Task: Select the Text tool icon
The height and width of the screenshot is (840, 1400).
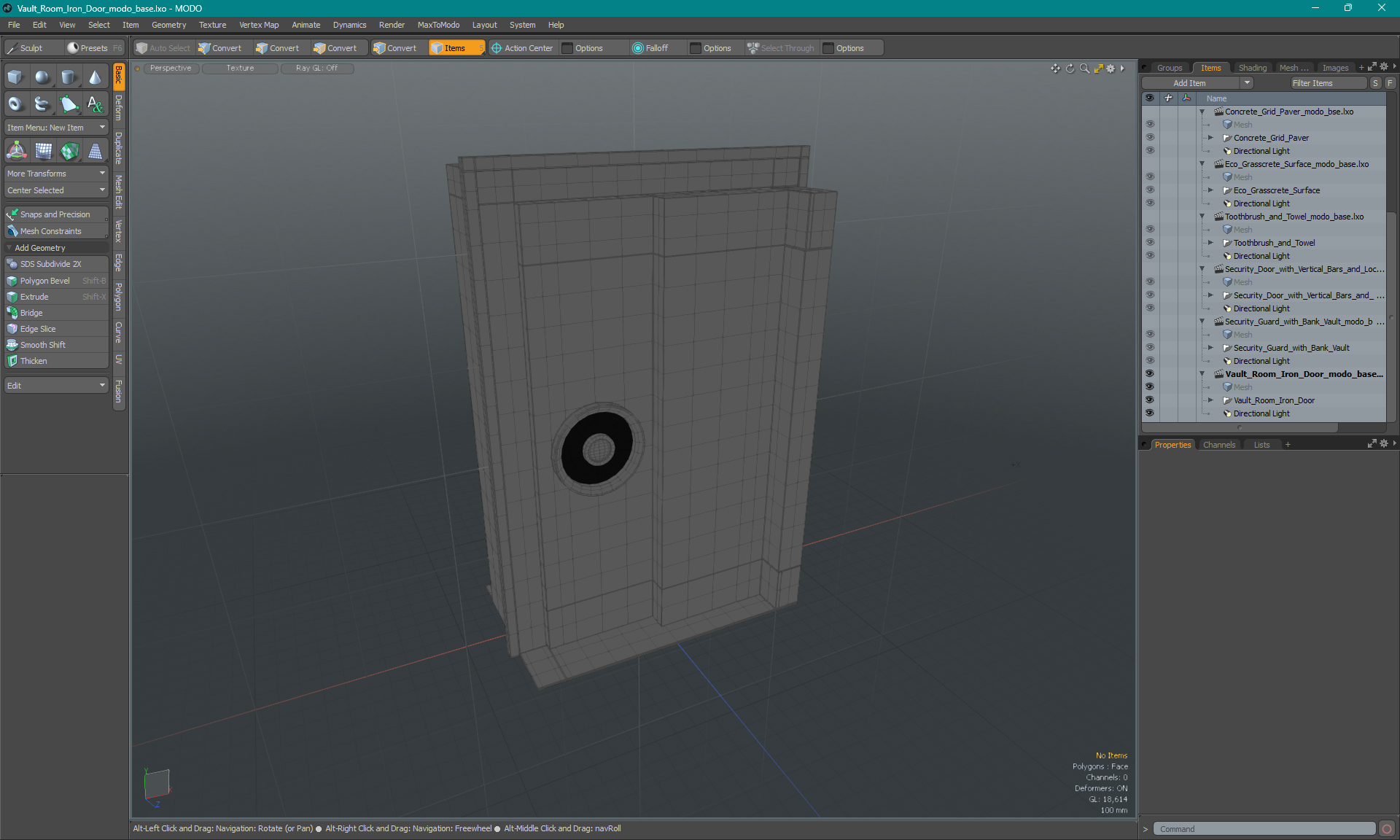Action: click(95, 104)
